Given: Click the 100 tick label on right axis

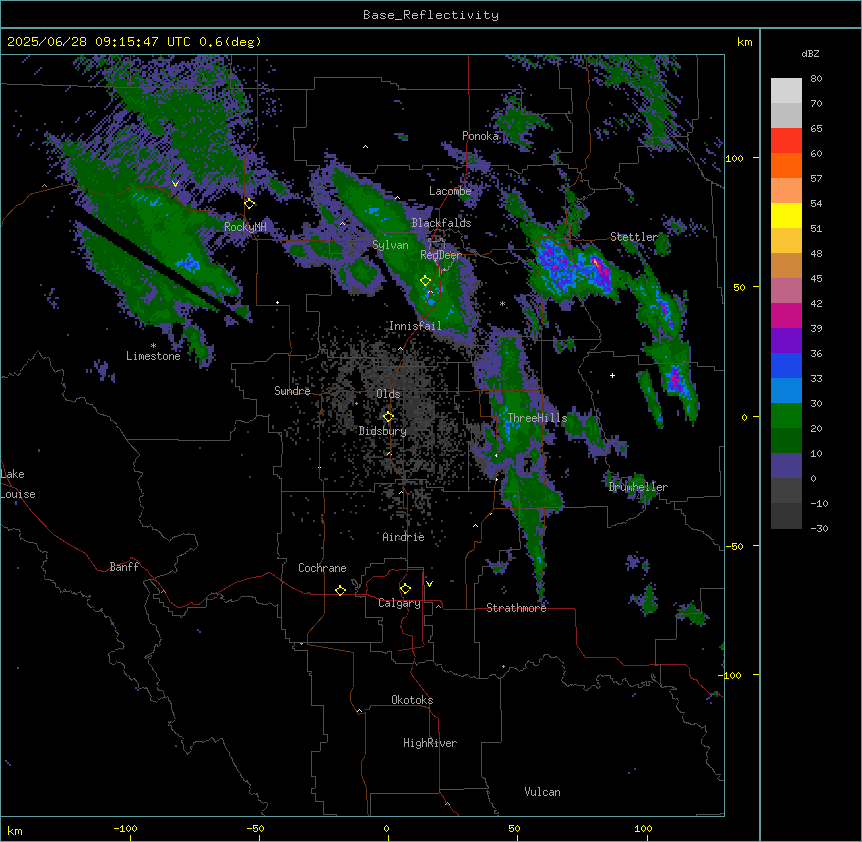Looking at the screenshot, I should point(734,158).
